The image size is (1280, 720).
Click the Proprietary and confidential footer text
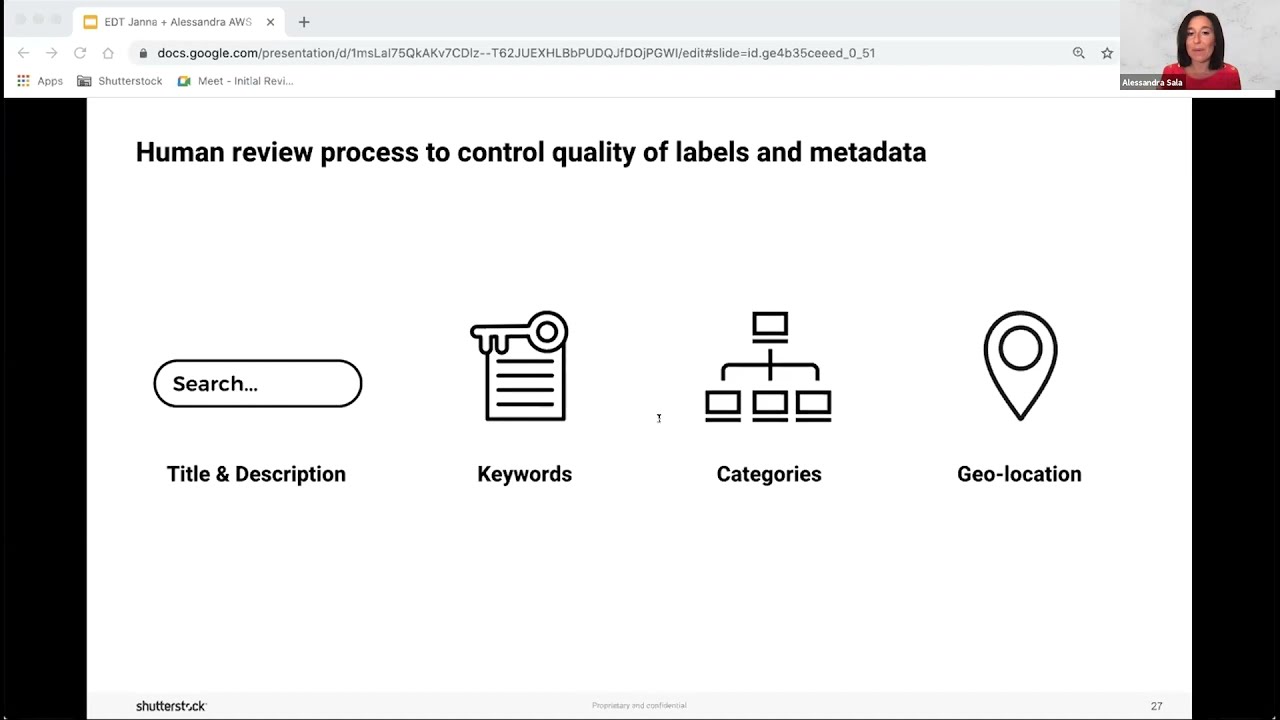(x=639, y=706)
